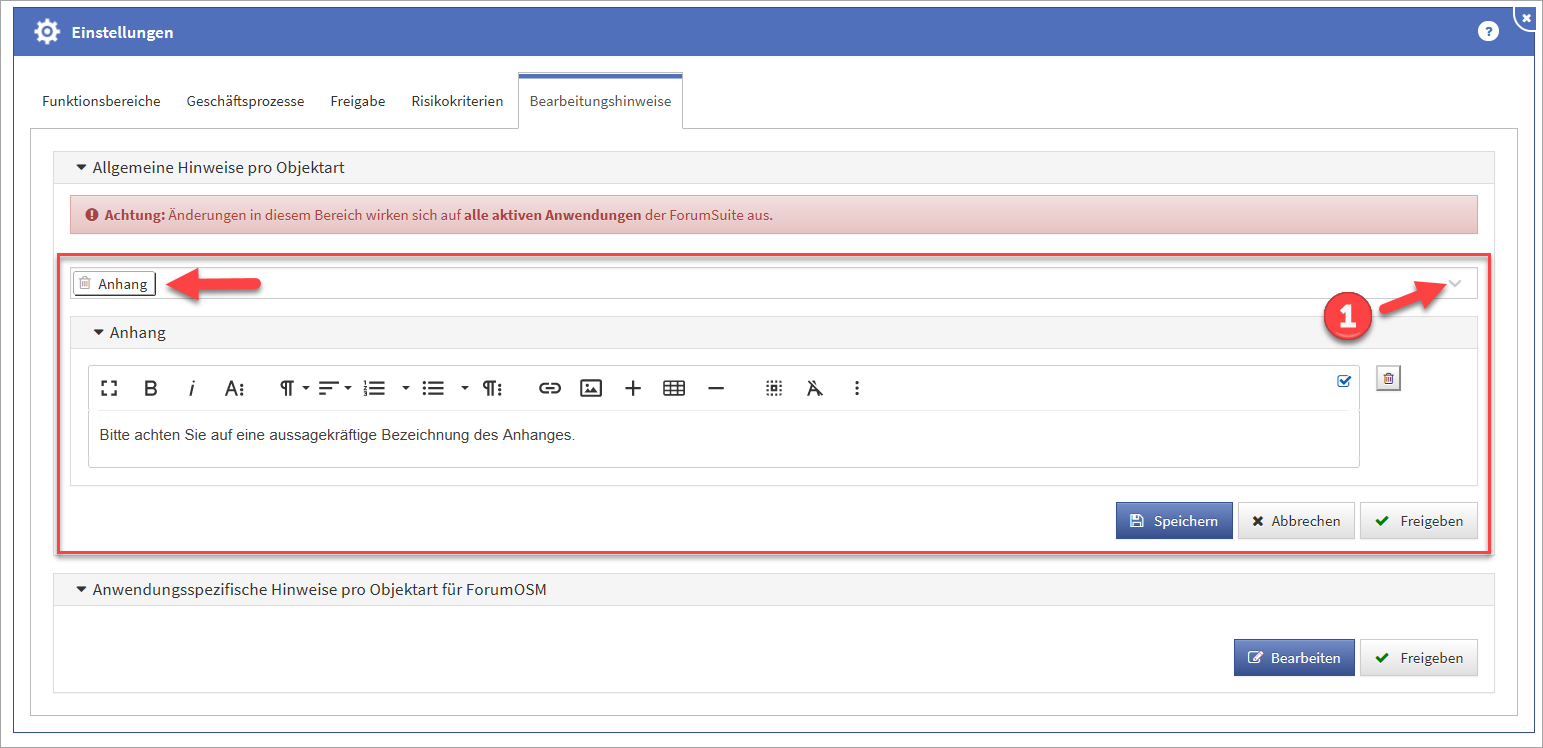Apply bold formatting in the editor
Image resolution: width=1543 pixels, height=748 pixels.
click(151, 388)
